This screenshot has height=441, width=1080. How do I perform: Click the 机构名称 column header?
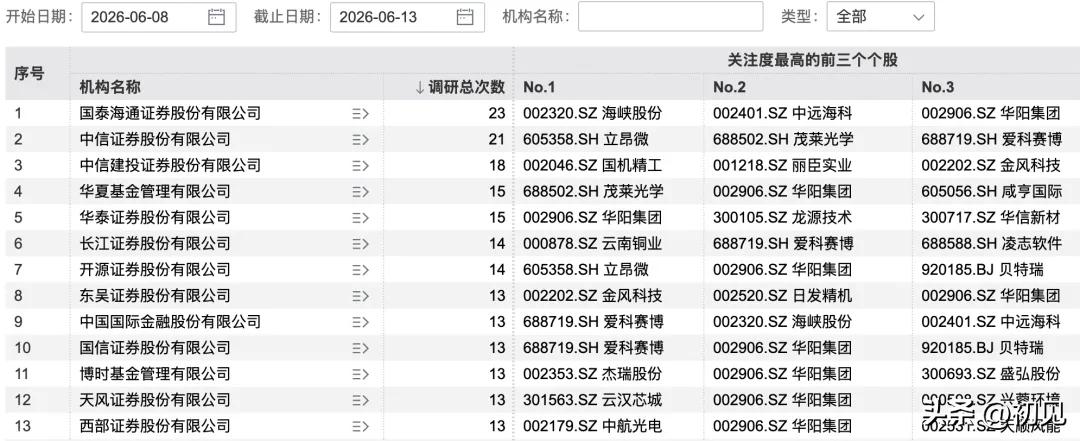pos(110,87)
